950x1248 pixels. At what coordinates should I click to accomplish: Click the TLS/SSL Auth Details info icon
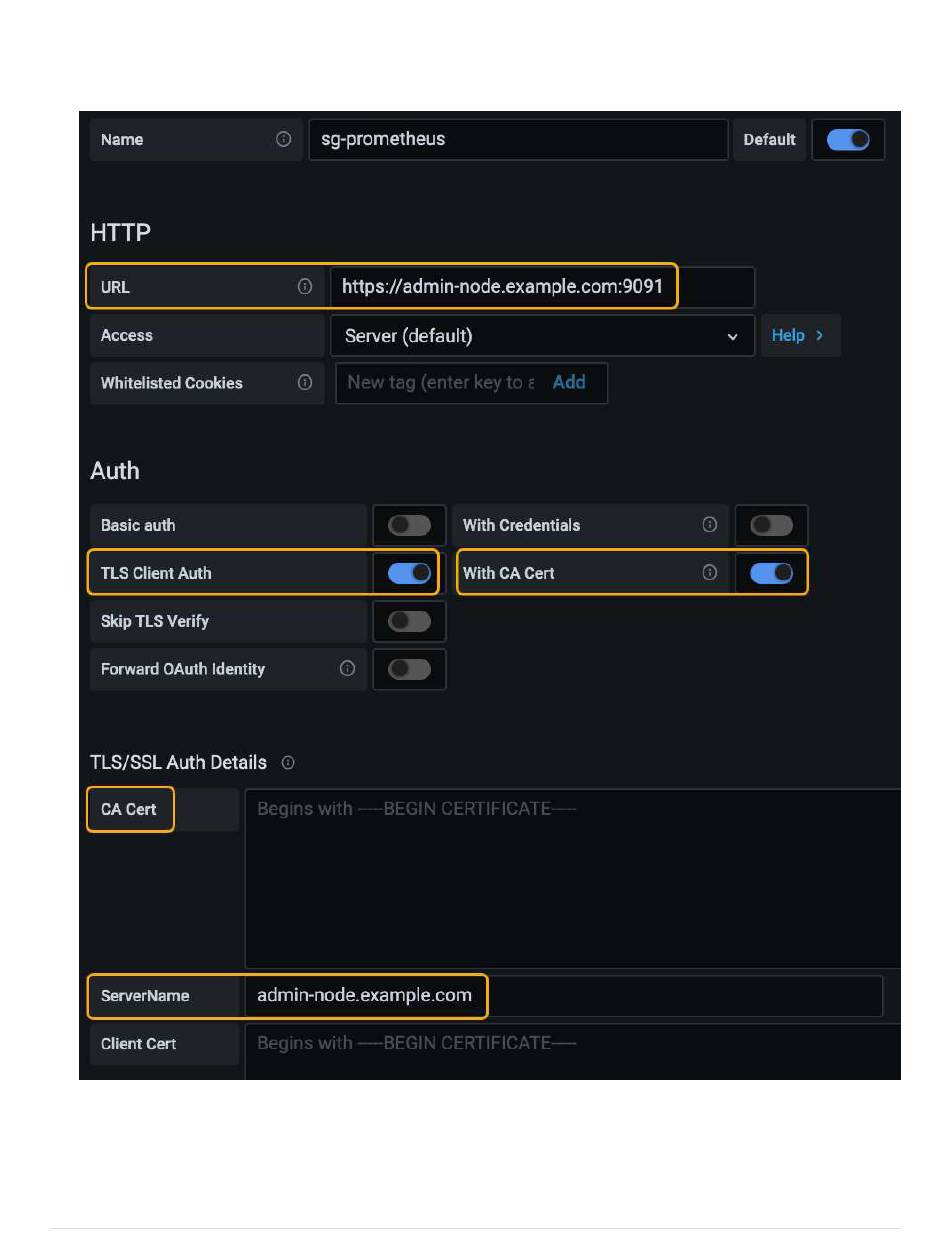click(x=288, y=763)
